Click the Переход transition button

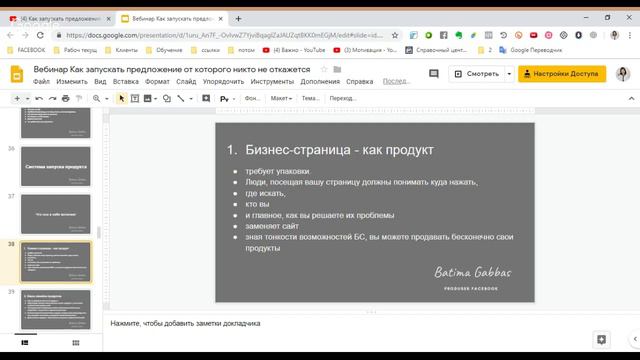click(x=343, y=98)
